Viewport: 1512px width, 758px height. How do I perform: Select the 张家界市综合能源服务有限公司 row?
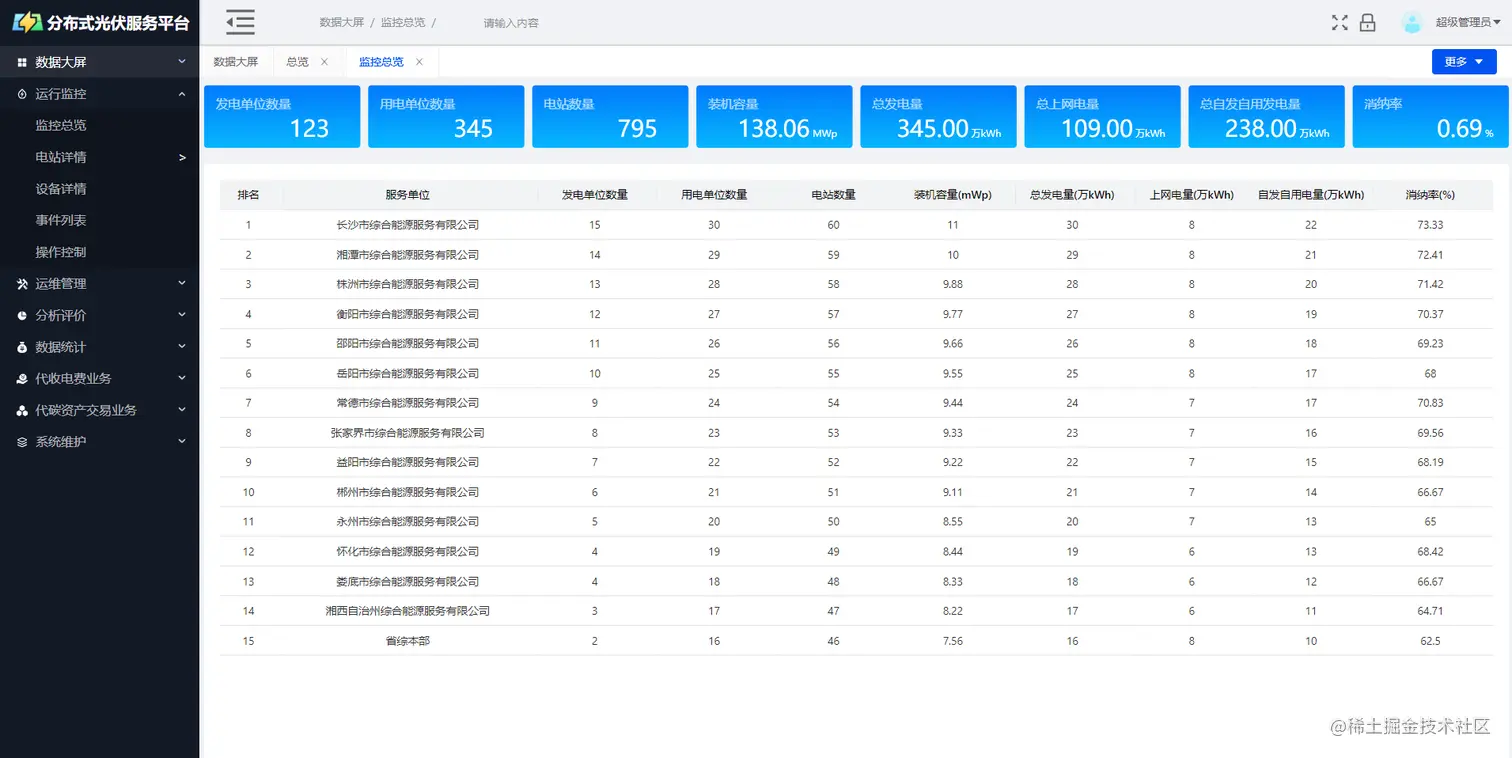click(x=856, y=433)
